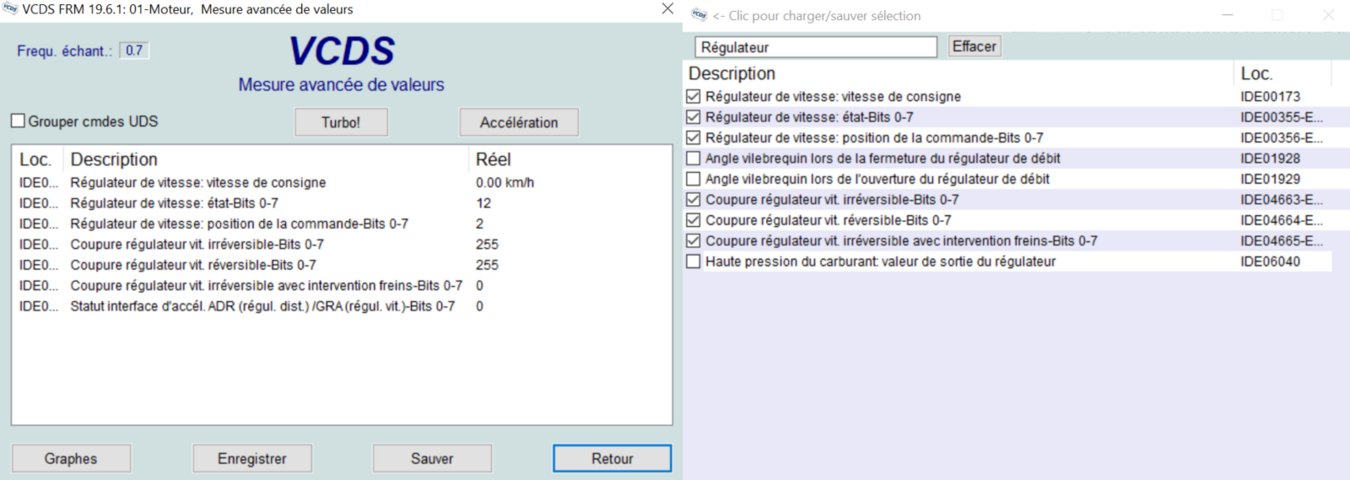Uncheck Régulateur de vitesse: vitesse de consigne
1350x480 pixels.
[694, 97]
